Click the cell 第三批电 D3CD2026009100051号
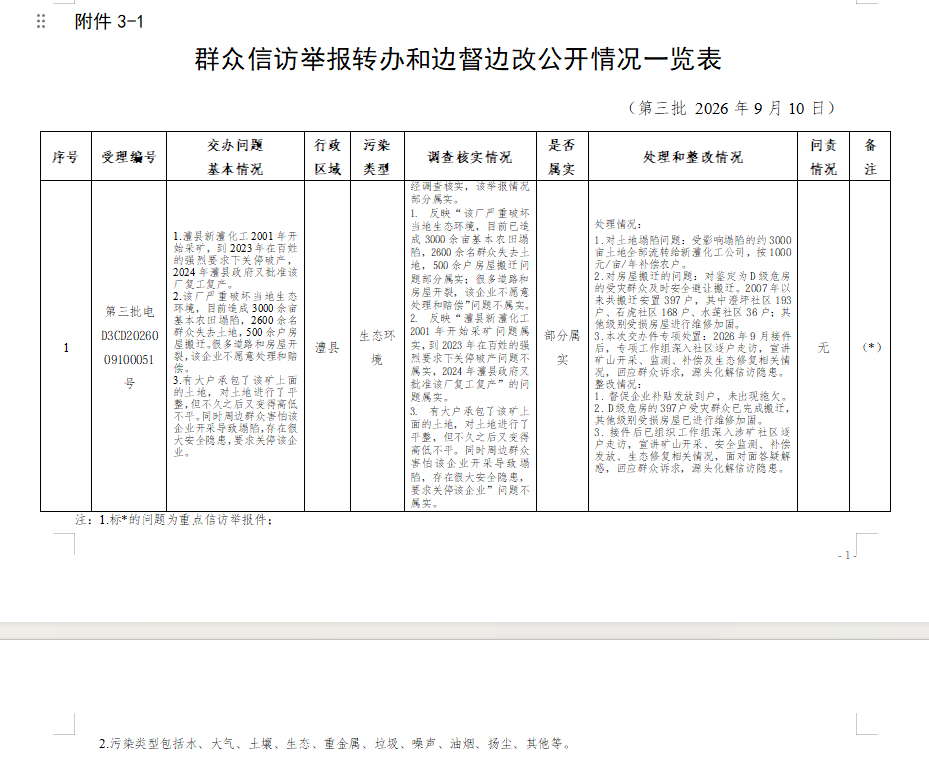 129,346
